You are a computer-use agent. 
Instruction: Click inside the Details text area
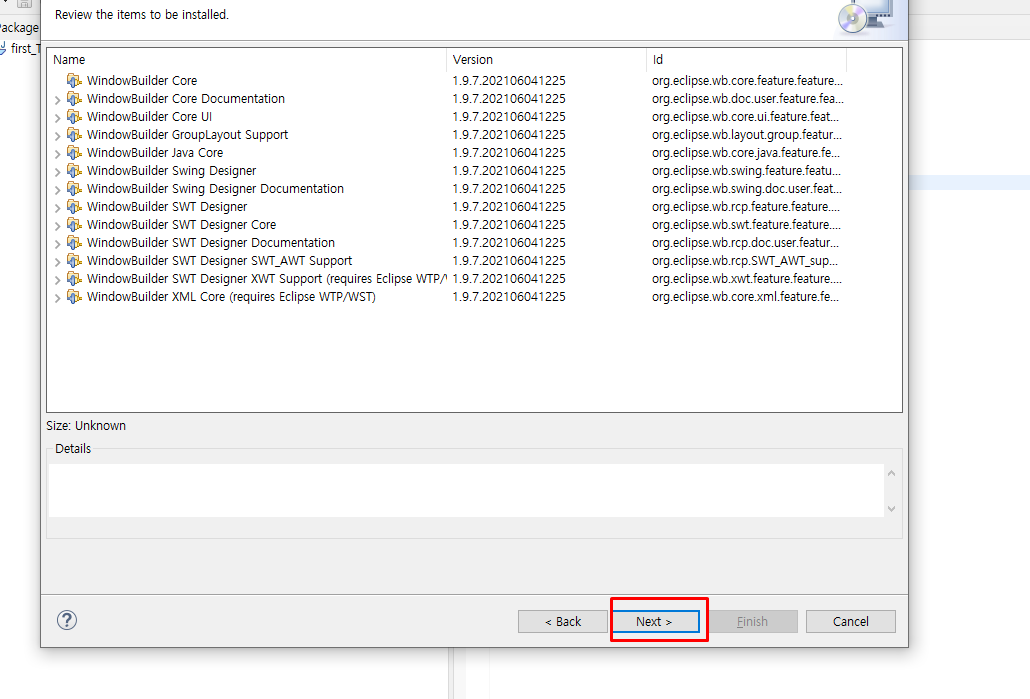click(x=466, y=491)
